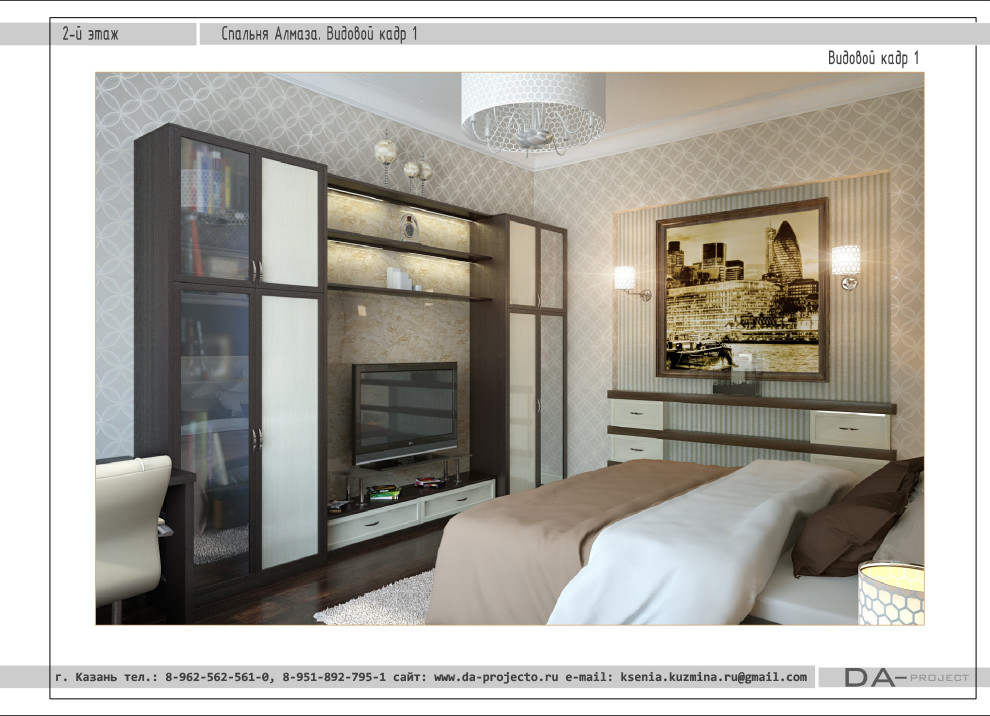This screenshot has height=716, width=990.
Task: Click the left wall sconce beside the picture
Action: point(627,279)
